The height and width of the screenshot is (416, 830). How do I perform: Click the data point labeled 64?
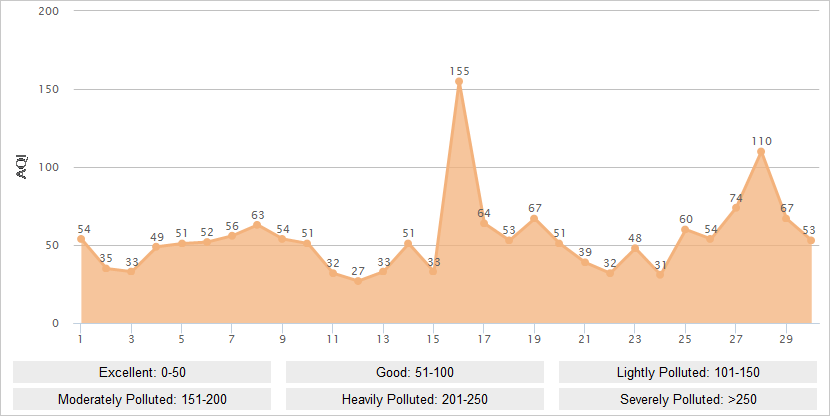coord(484,223)
